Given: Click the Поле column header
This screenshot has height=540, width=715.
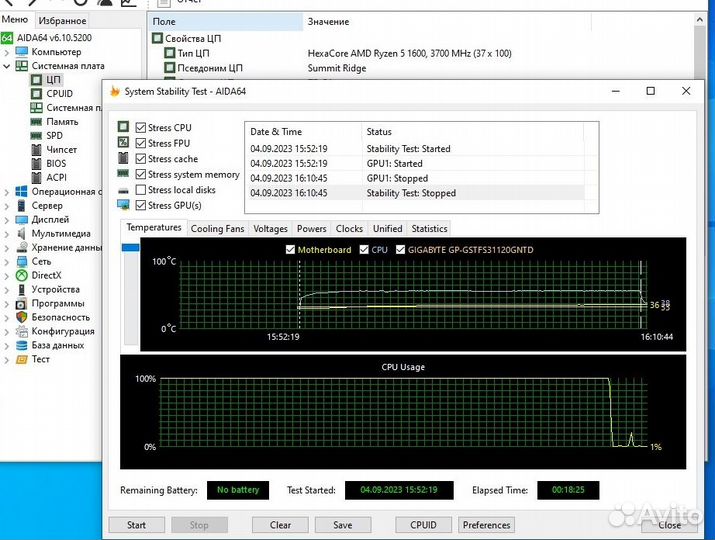Looking at the screenshot, I should click(x=225, y=21).
